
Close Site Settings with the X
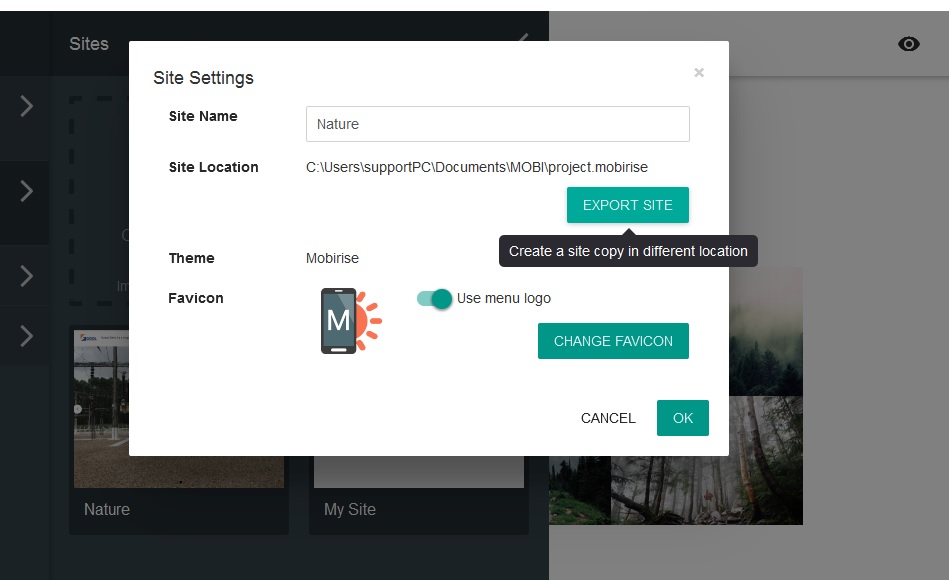tap(698, 72)
